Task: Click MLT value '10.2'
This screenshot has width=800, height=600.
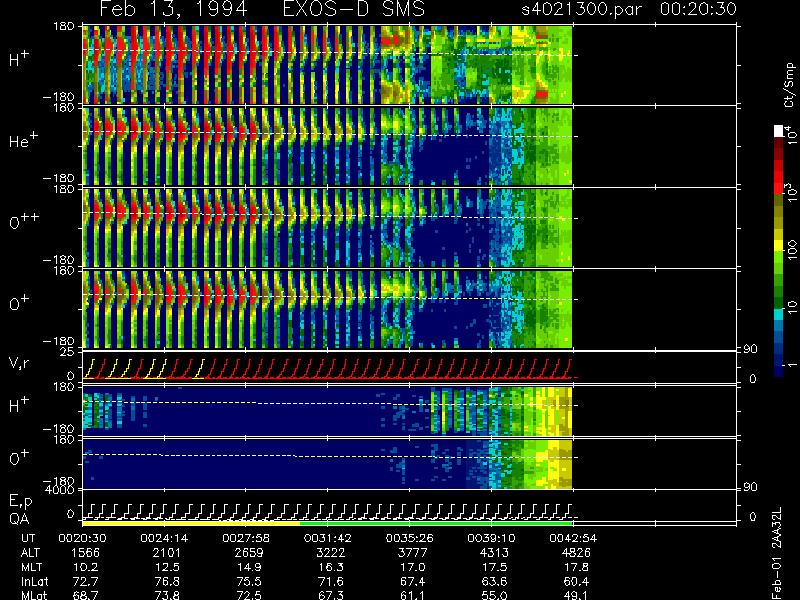Action: pyautogui.click(x=86, y=567)
